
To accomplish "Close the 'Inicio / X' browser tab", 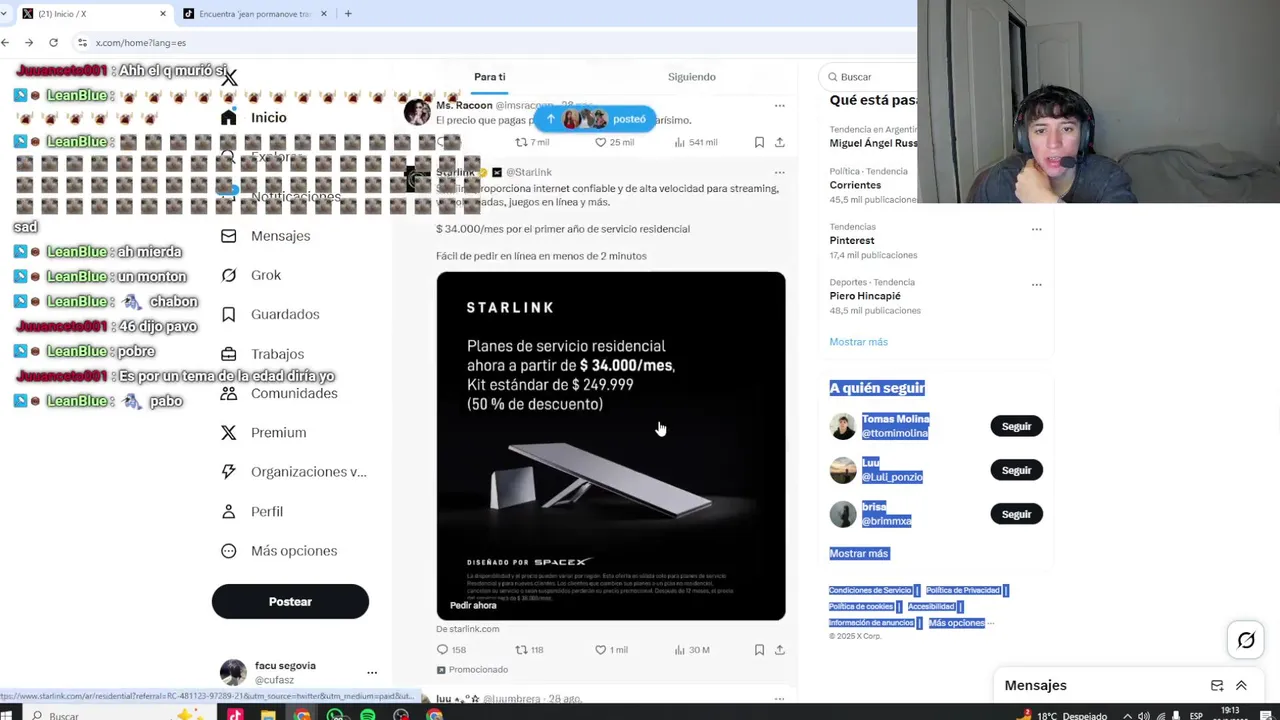I will point(163,14).
